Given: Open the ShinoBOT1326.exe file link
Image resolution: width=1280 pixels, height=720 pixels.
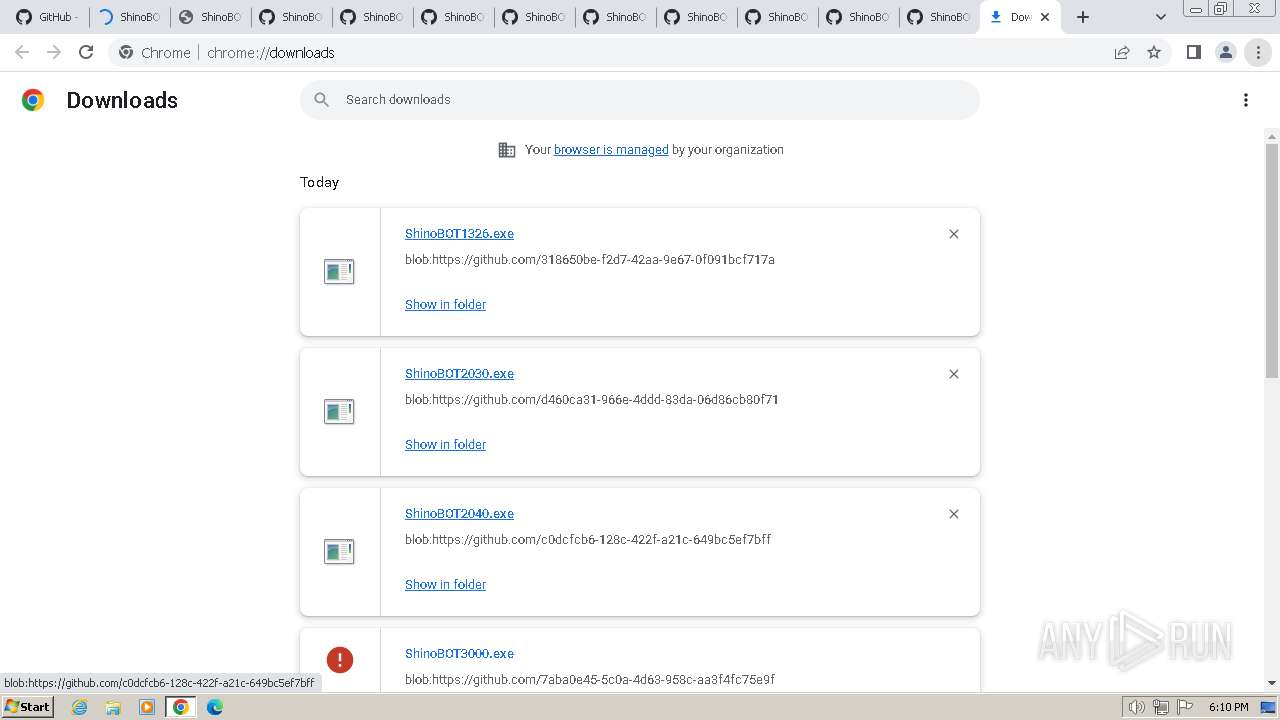Looking at the screenshot, I should click(x=459, y=234).
